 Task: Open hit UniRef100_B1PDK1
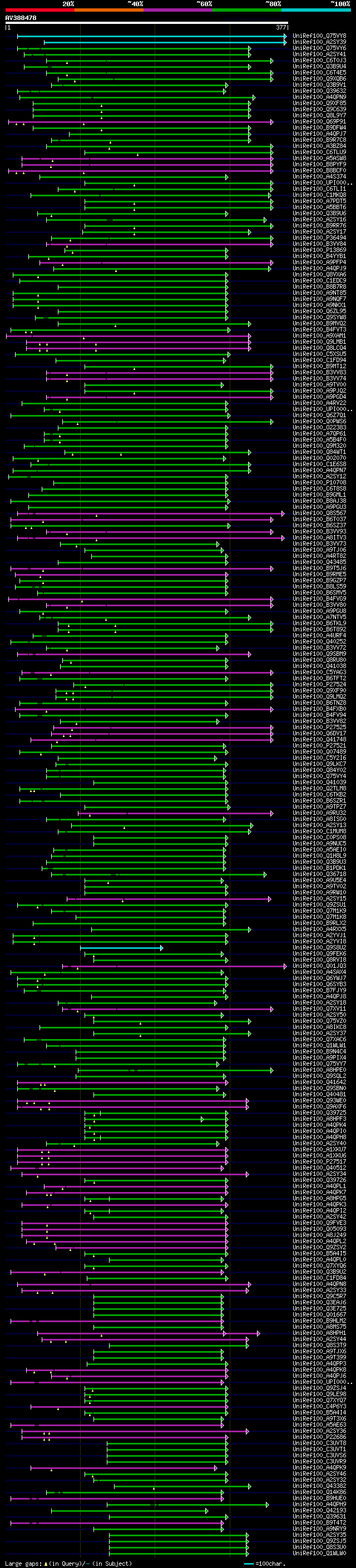click(319, 868)
